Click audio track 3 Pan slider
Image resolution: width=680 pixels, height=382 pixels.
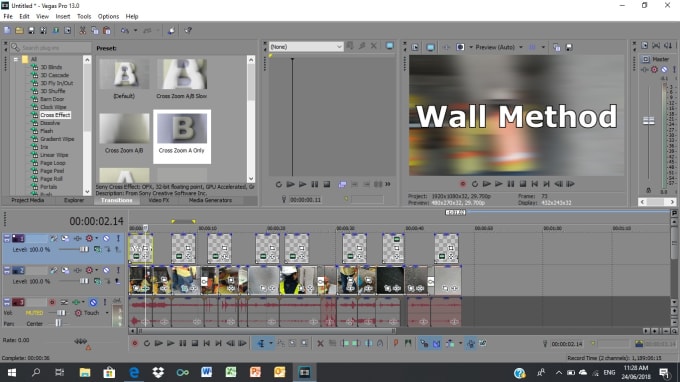coord(58,323)
